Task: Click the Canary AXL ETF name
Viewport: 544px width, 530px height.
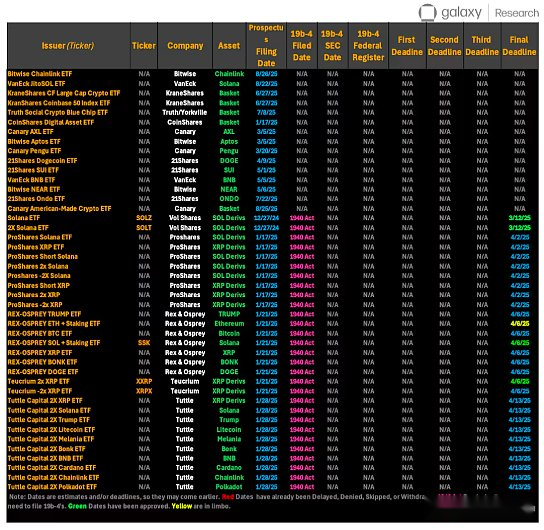Action: [31, 132]
